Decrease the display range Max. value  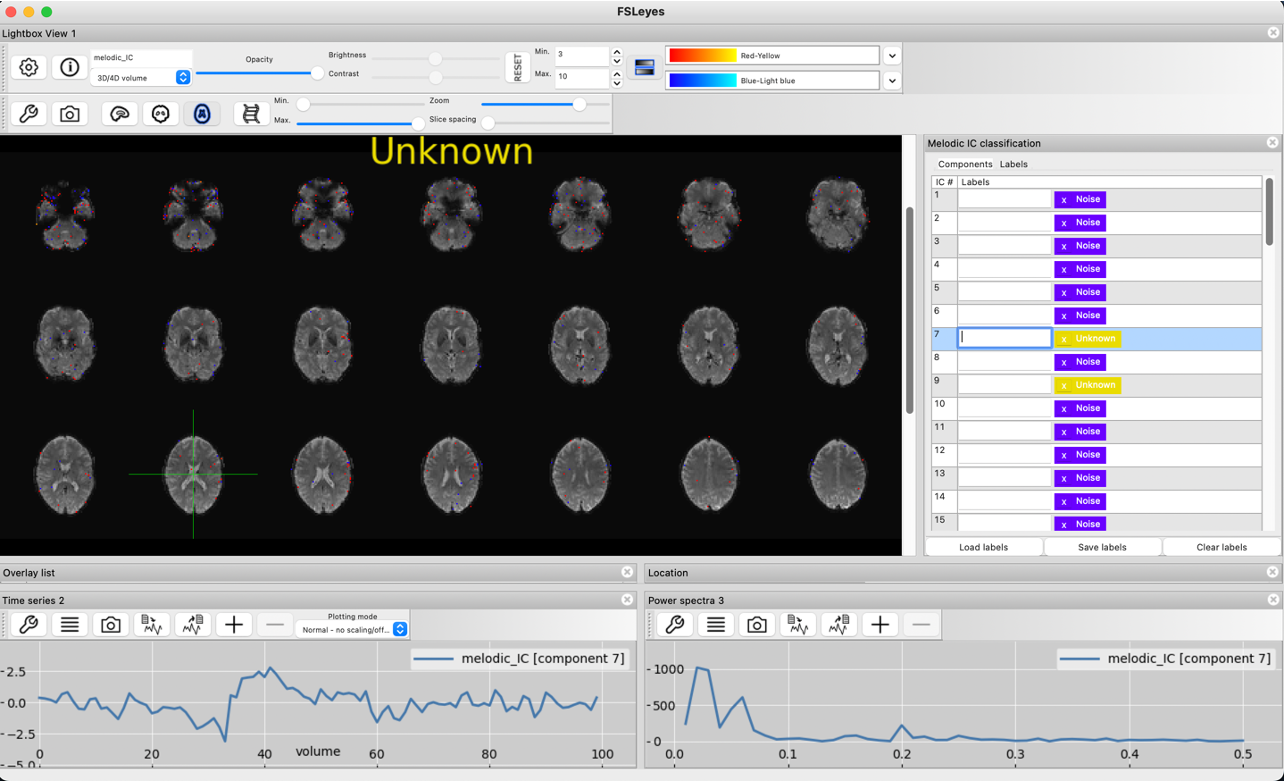pos(617,83)
